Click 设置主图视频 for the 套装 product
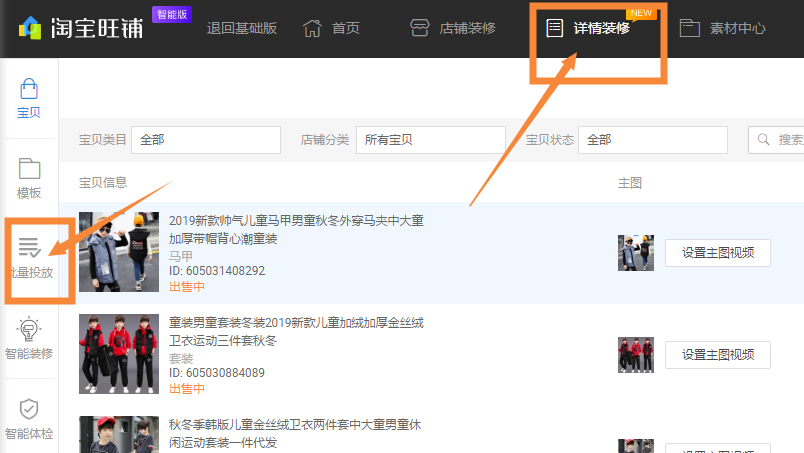The width and height of the screenshot is (804, 453). [x=717, y=354]
